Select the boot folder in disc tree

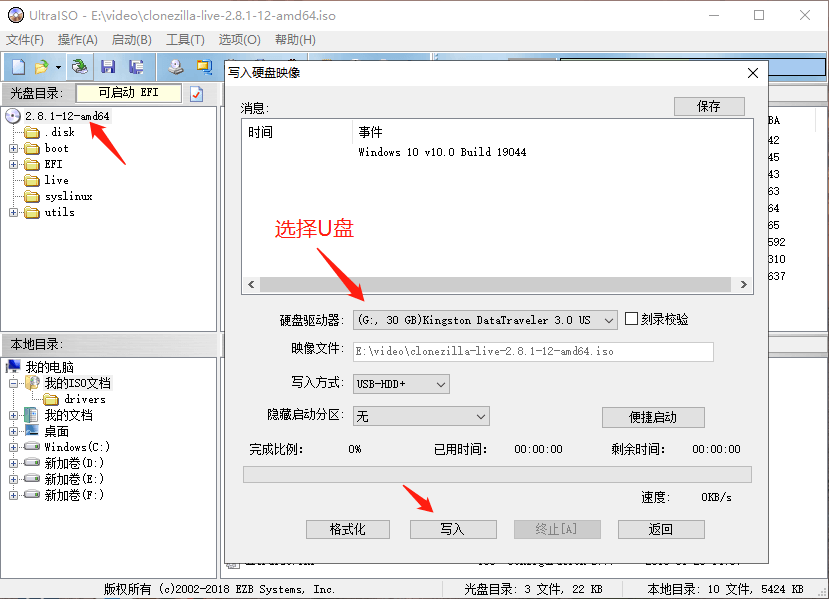coord(57,148)
